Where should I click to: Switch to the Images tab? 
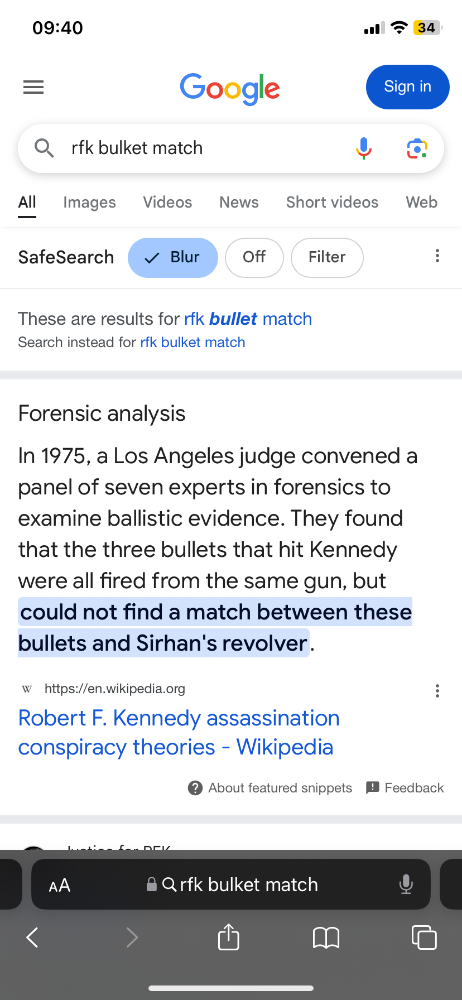click(89, 202)
